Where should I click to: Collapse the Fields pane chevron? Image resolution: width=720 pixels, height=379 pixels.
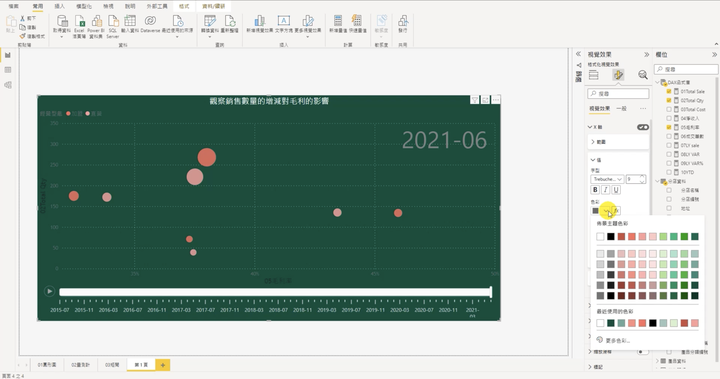pos(714,55)
